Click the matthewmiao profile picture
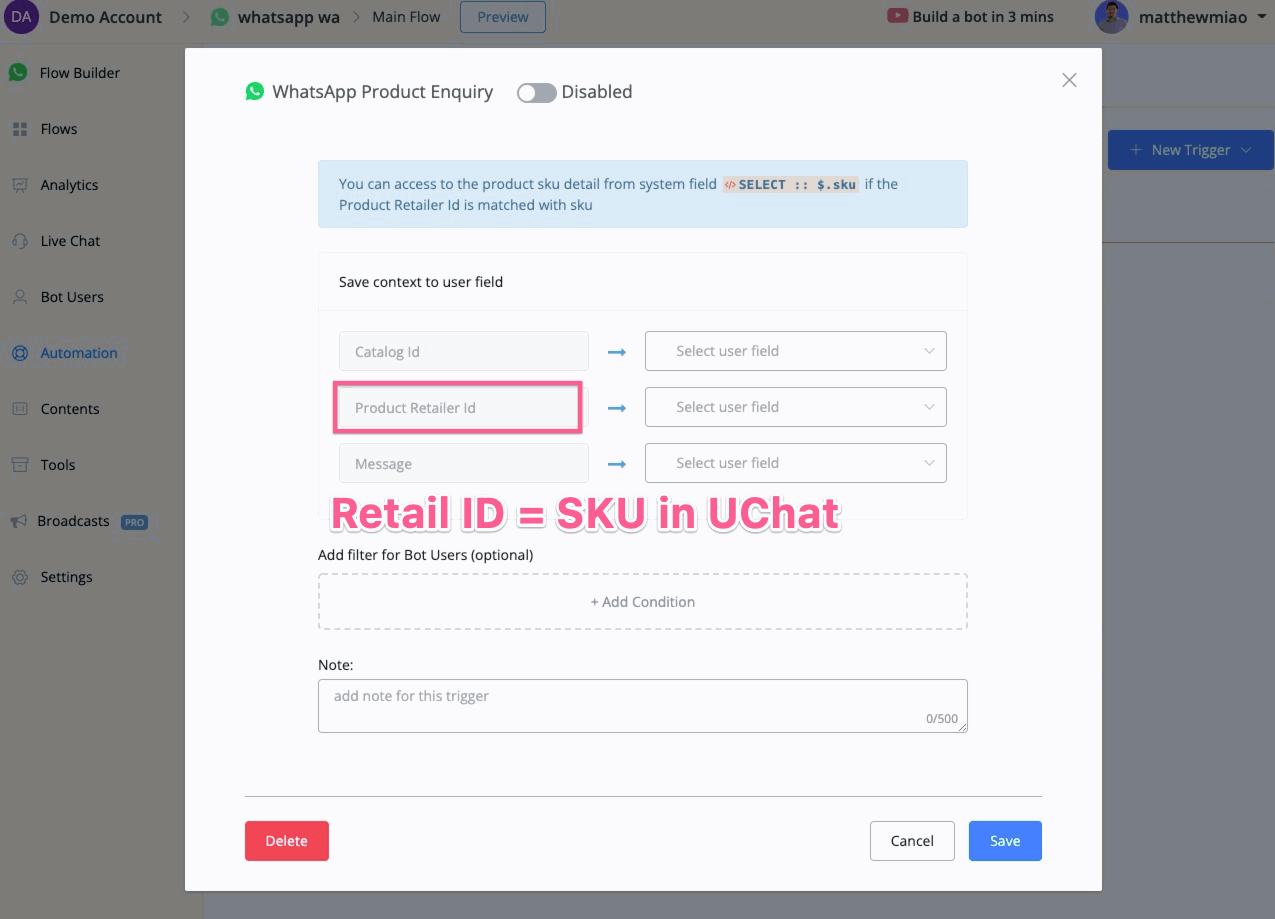 1111,17
